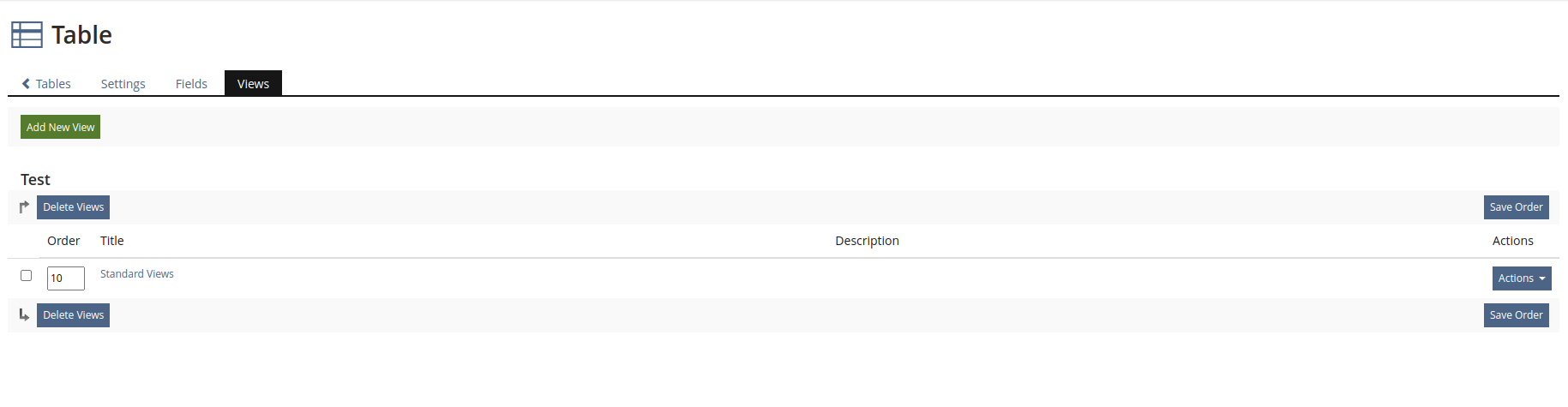This screenshot has width=1568, height=407.
Task: Click the down-right arrow icon beneath the row checkbox
Action: [x=24, y=315]
